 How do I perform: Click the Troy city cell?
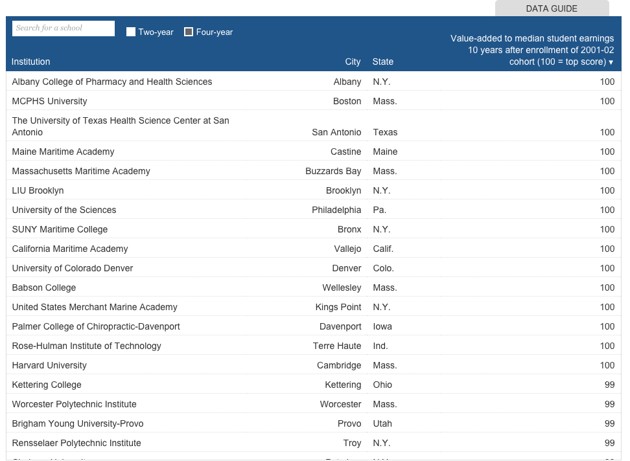(352, 443)
